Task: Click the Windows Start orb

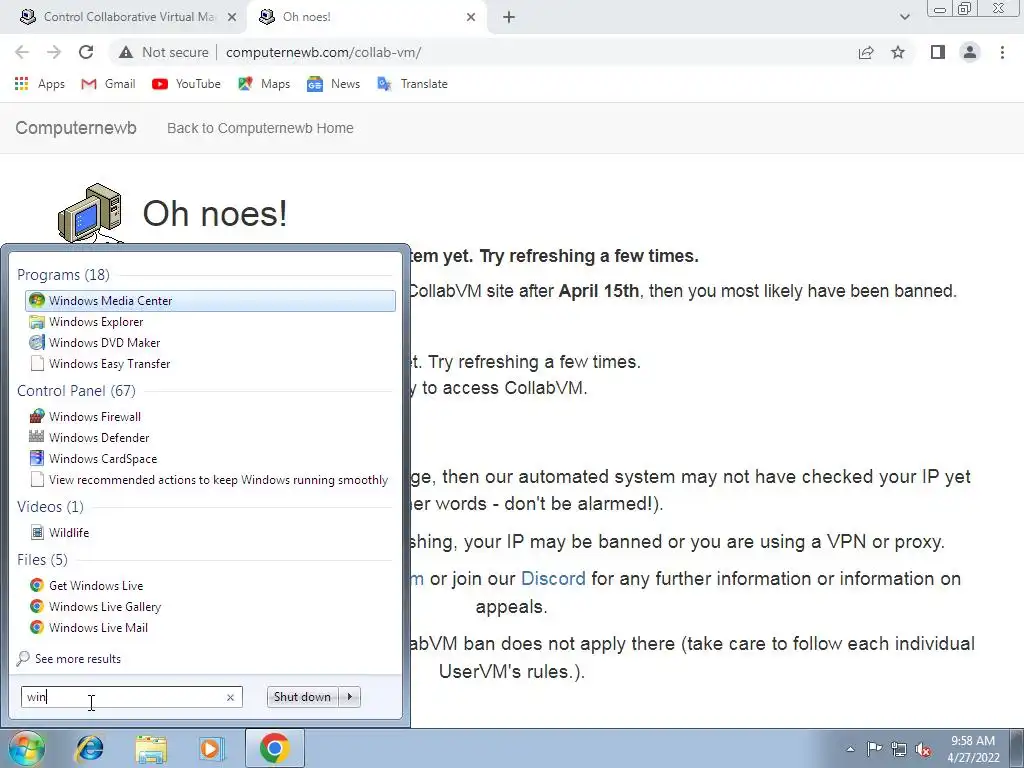Action: [26, 748]
